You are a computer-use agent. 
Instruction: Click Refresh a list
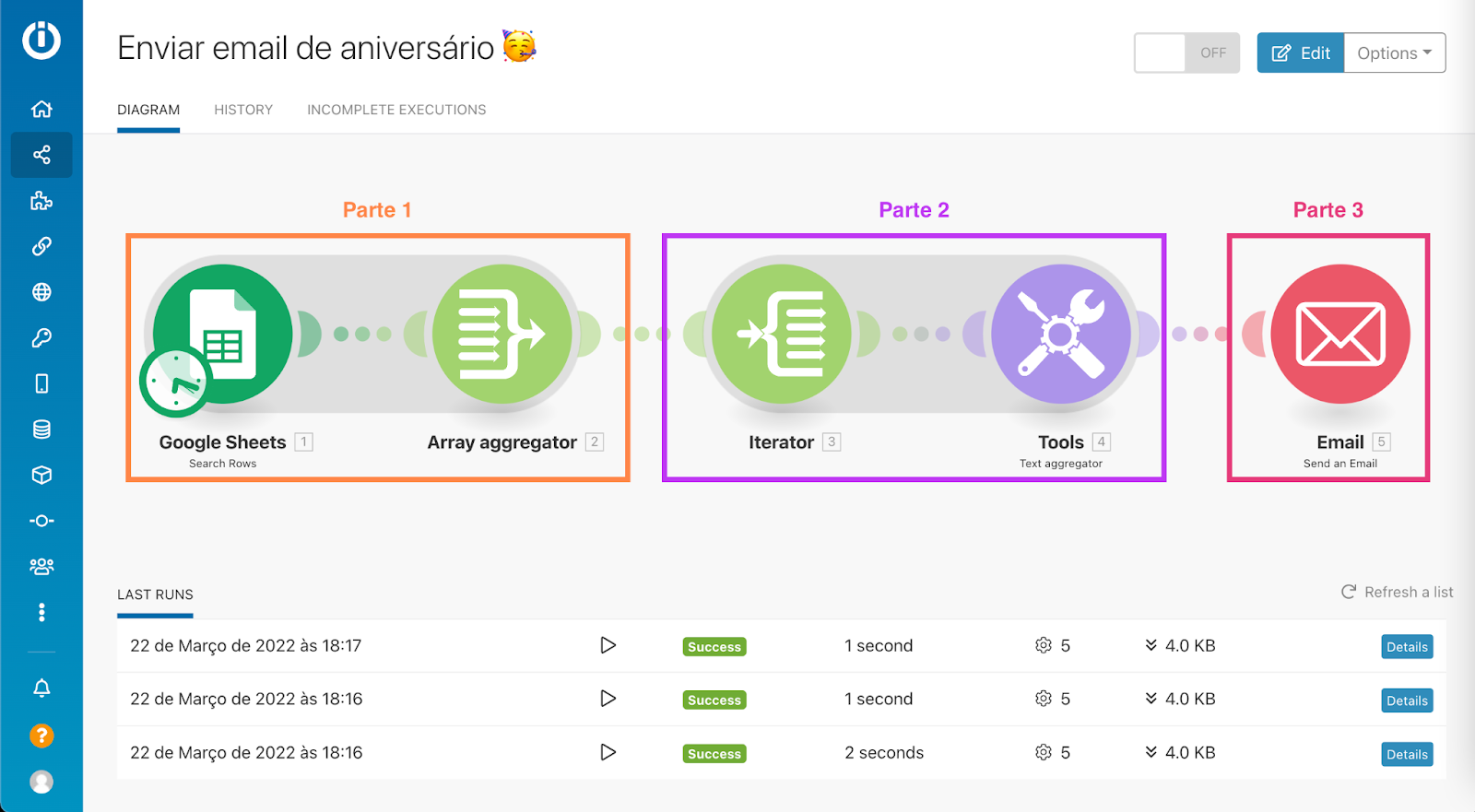tap(1397, 592)
